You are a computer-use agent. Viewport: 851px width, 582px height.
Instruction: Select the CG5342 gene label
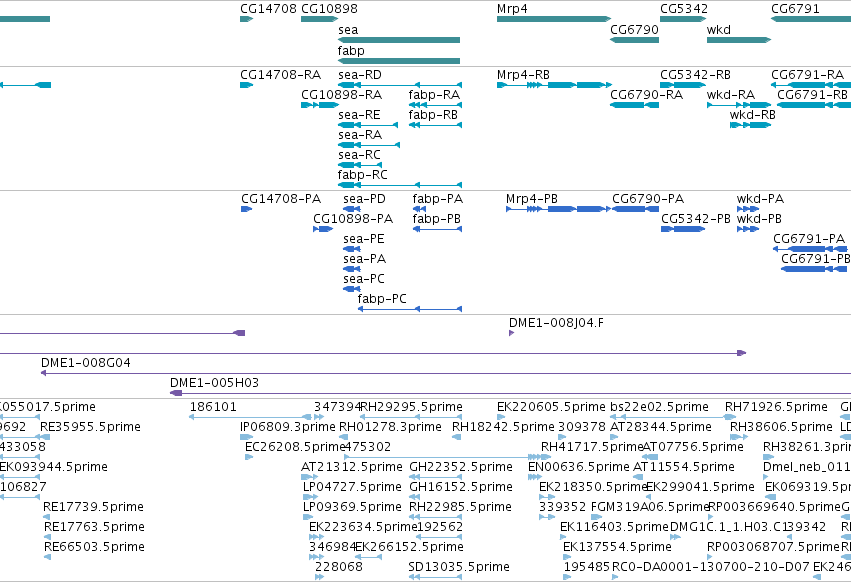coord(684,9)
